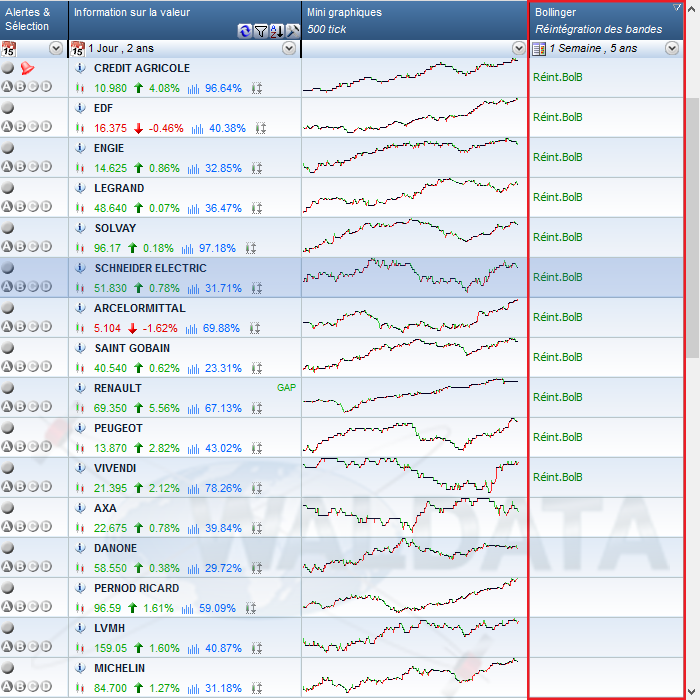Toggle list A for CREDIT AGRICOLE

click(x=7, y=86)
